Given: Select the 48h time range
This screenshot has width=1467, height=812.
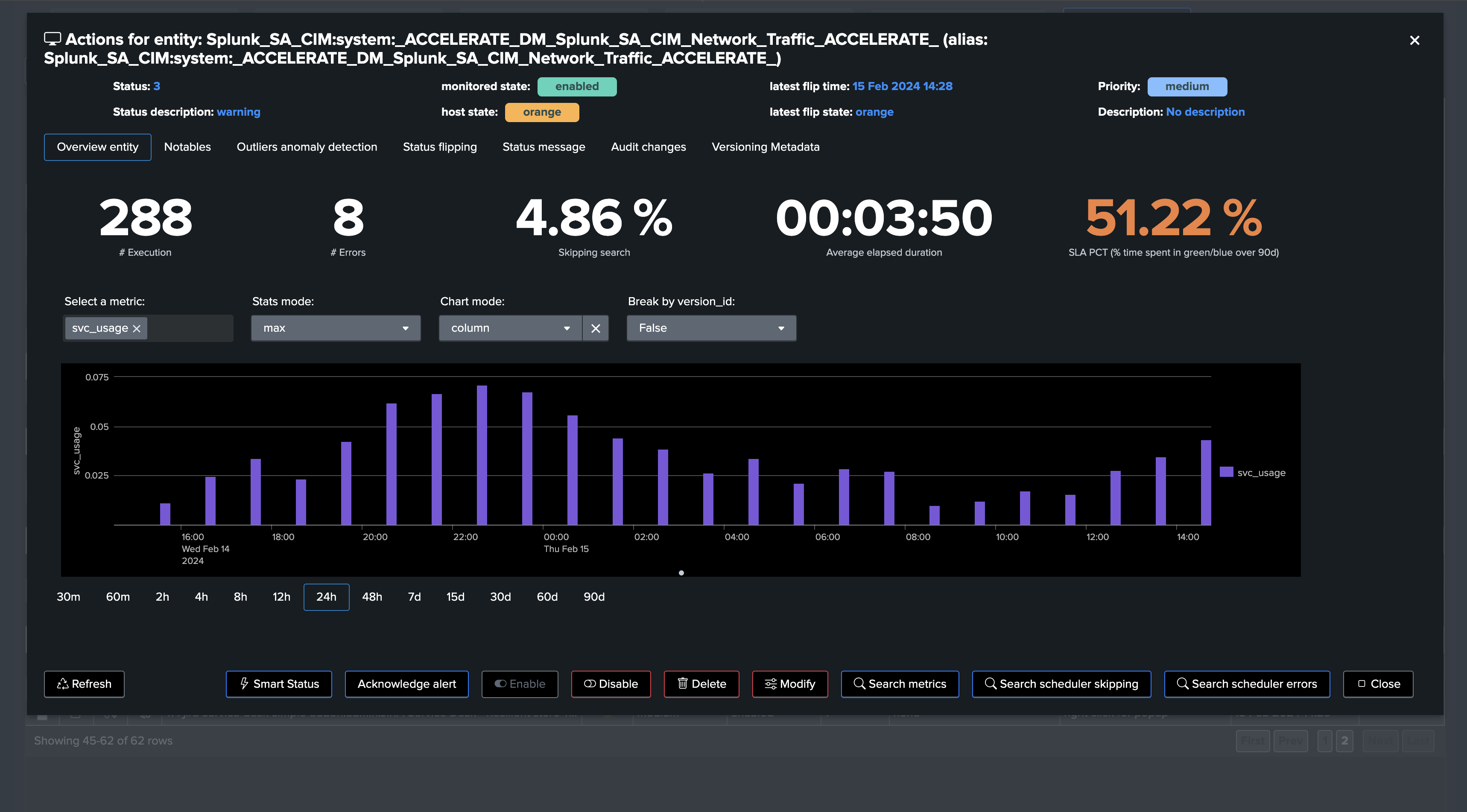Looking at the screenshot, I should (x=372, y=597).
